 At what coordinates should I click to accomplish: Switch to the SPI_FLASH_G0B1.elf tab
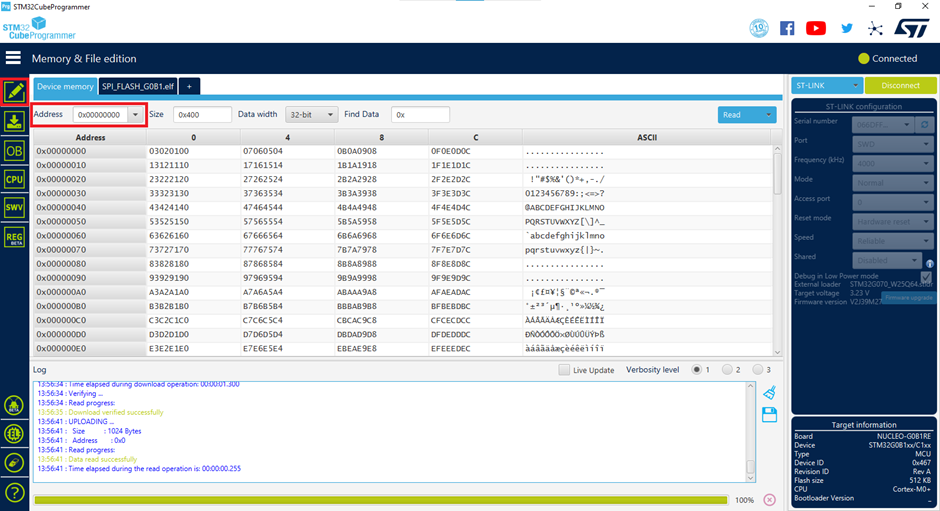pyautogui.click(x=138, y=86)
